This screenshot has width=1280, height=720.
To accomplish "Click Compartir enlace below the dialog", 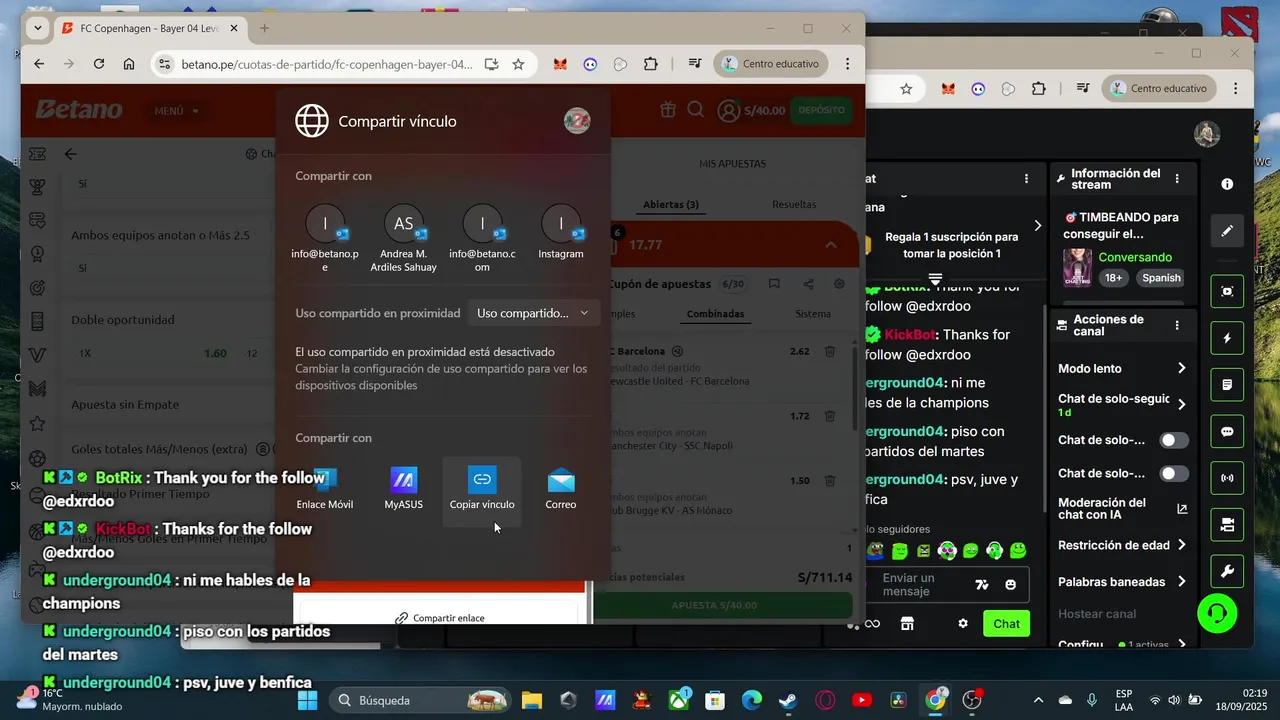I will pyautogui.click(x=439, y=618).
